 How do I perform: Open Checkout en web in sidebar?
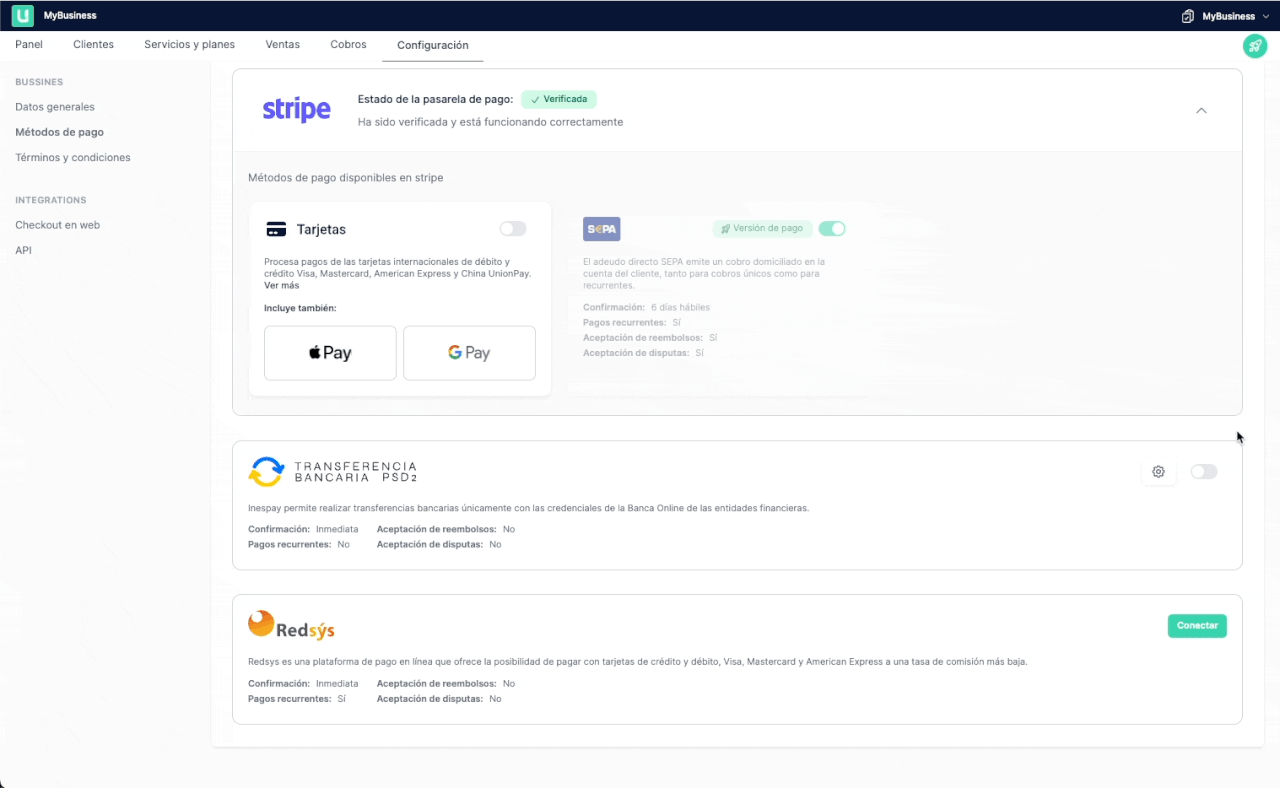(x=57, y=225)
